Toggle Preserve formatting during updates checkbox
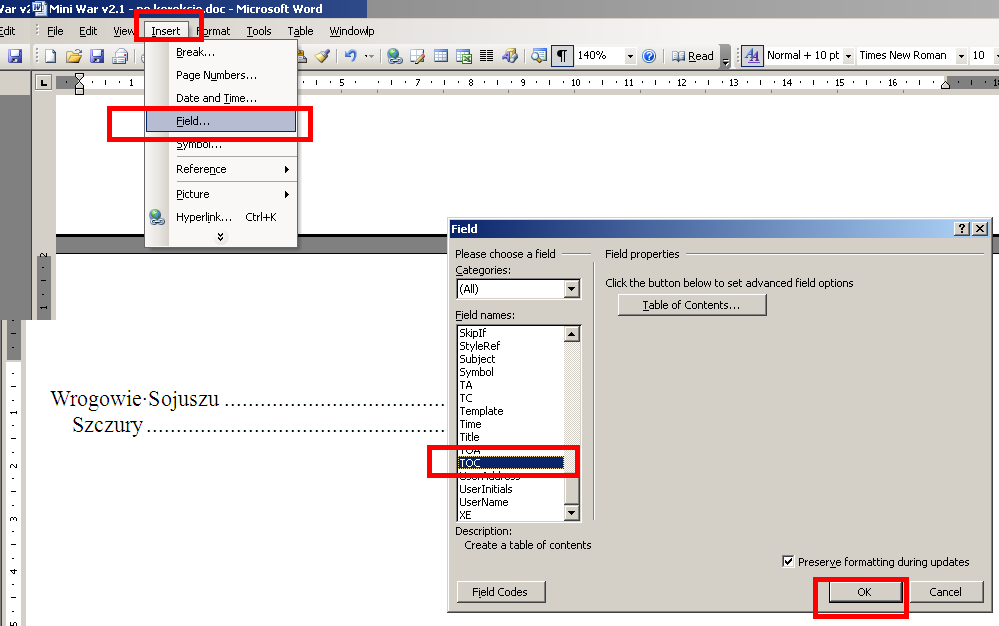The width and height of the screenshot is (999, 626). (x=789, y=562)
